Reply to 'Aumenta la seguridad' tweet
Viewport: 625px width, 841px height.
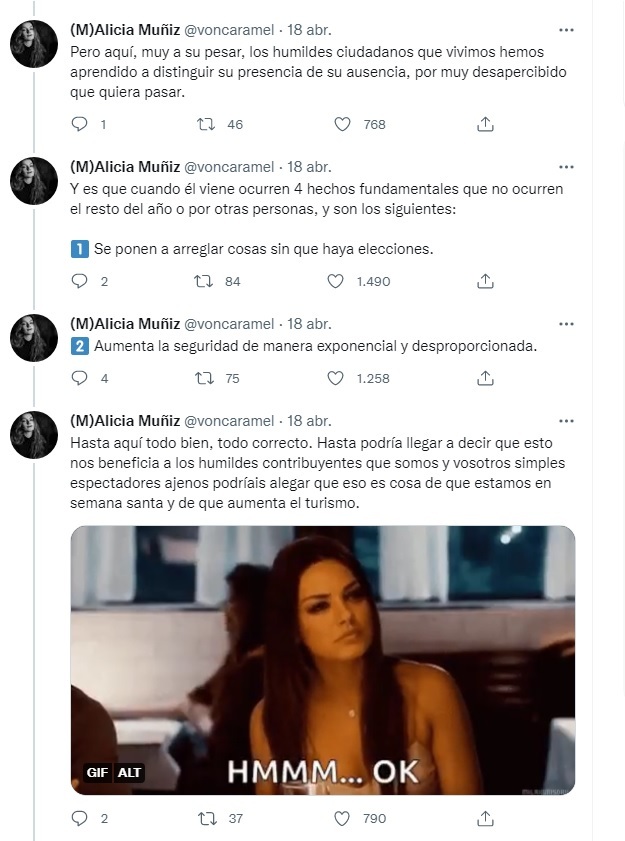click(x=82, y=378)
